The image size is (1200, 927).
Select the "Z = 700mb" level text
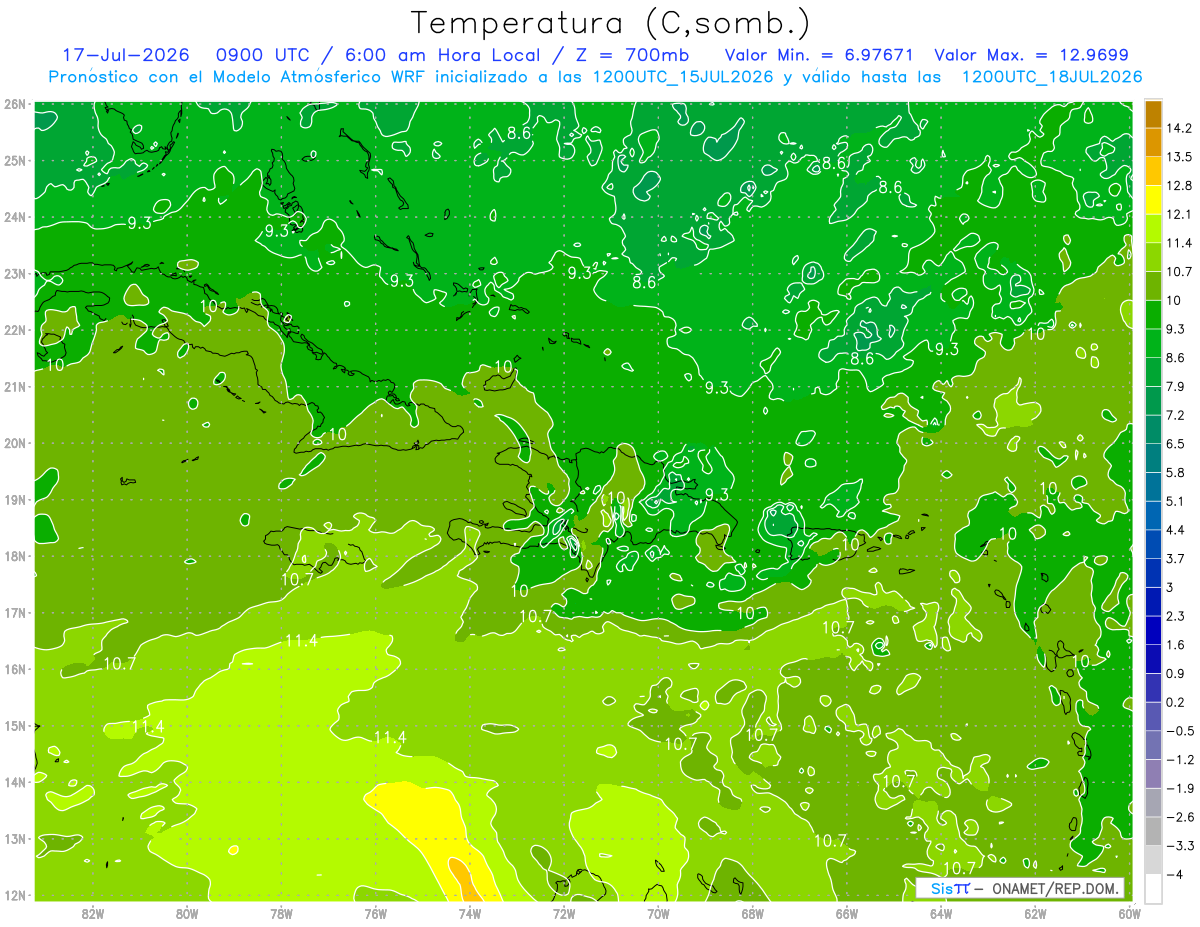[632, 55]
